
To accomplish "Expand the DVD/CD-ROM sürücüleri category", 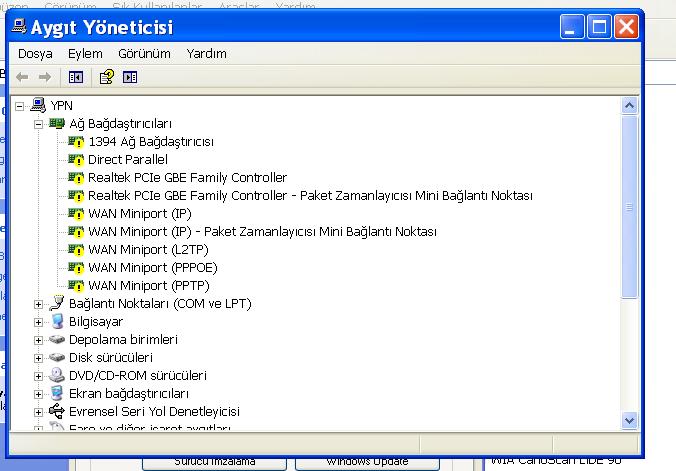I will [38, 377].
